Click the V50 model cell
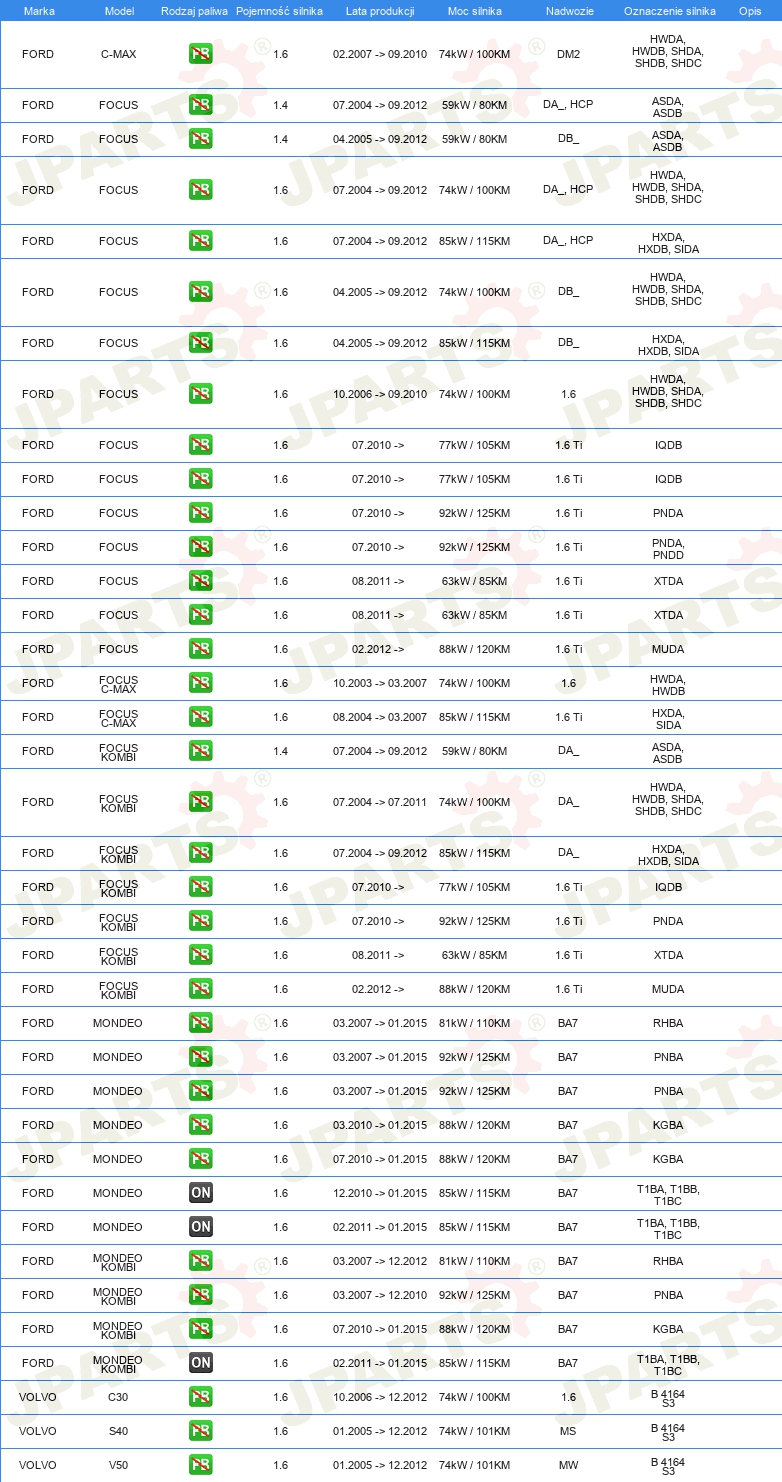The height and width of the screenshot is (1482, 782). (x=119, y=1465)
